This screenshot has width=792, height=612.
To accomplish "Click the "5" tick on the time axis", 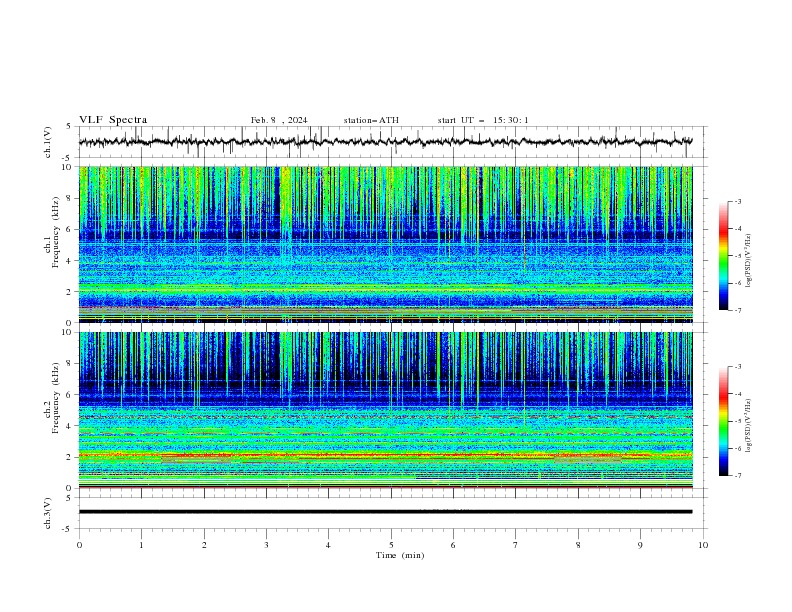I will pyautogui.click(x=391, y=545).
